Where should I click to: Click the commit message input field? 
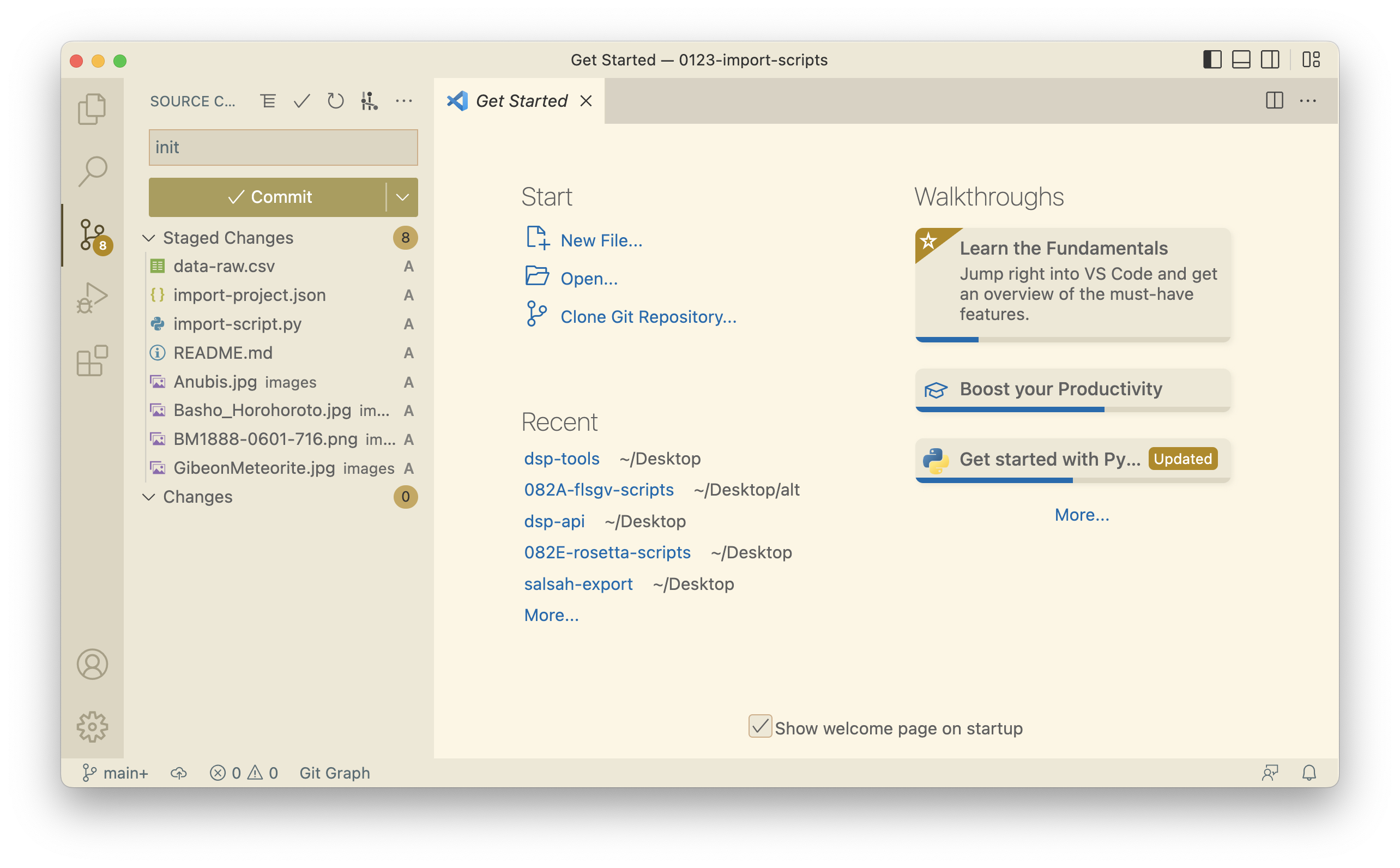(x=283, y=148)
